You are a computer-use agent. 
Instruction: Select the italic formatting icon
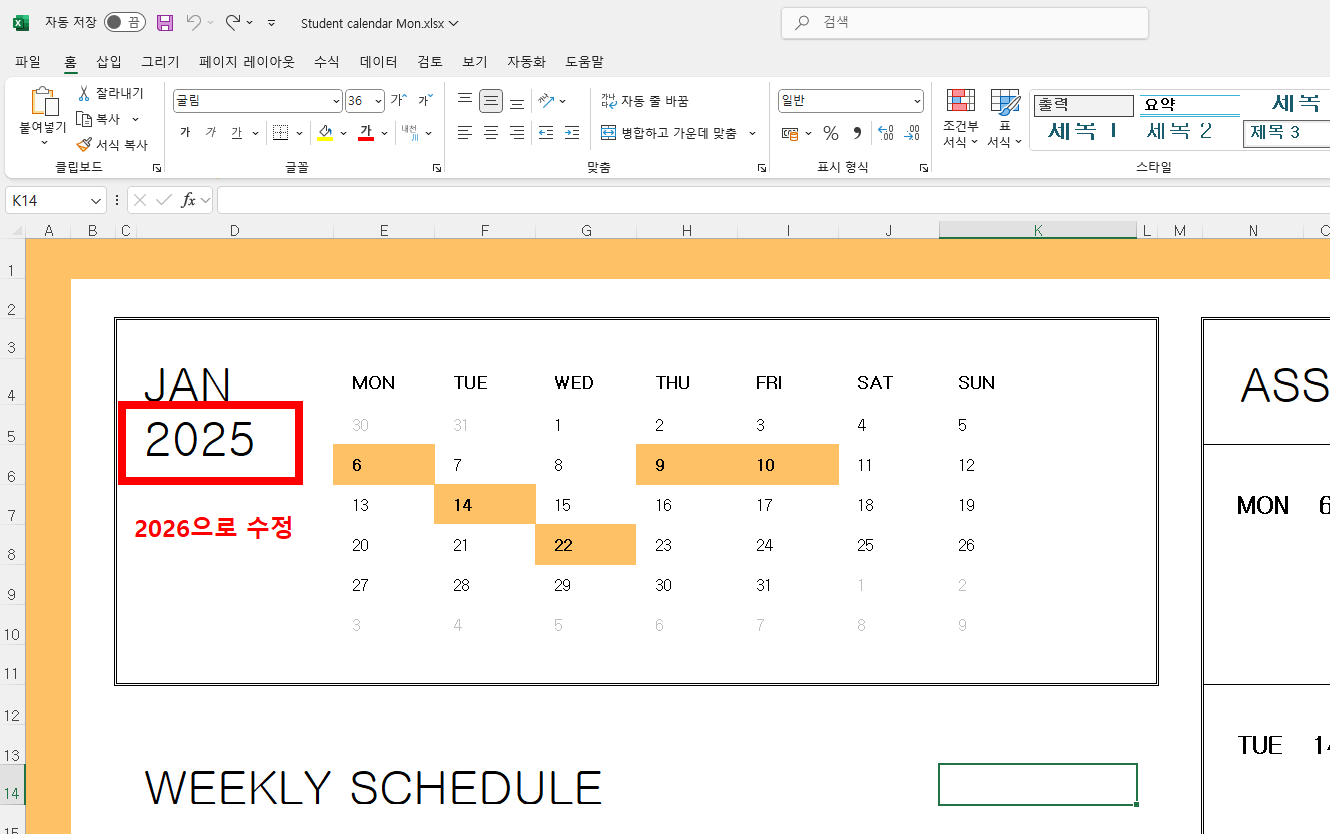[212, 131]
